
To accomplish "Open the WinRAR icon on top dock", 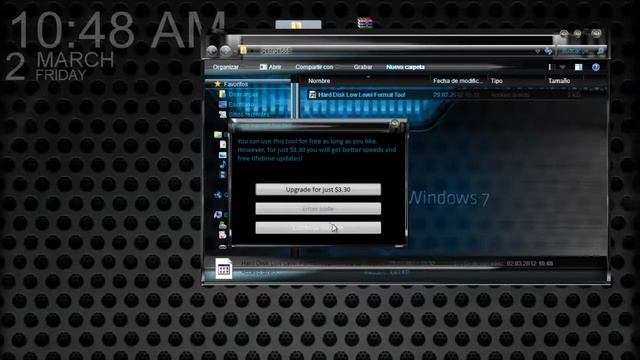I will 365,23.
